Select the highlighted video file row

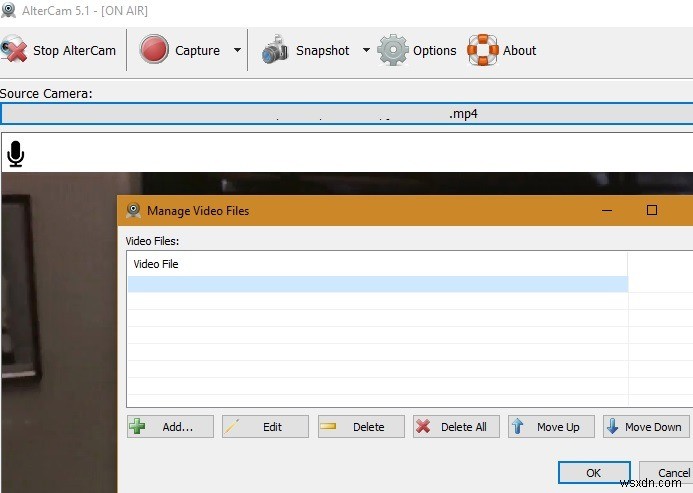[378, 284]
